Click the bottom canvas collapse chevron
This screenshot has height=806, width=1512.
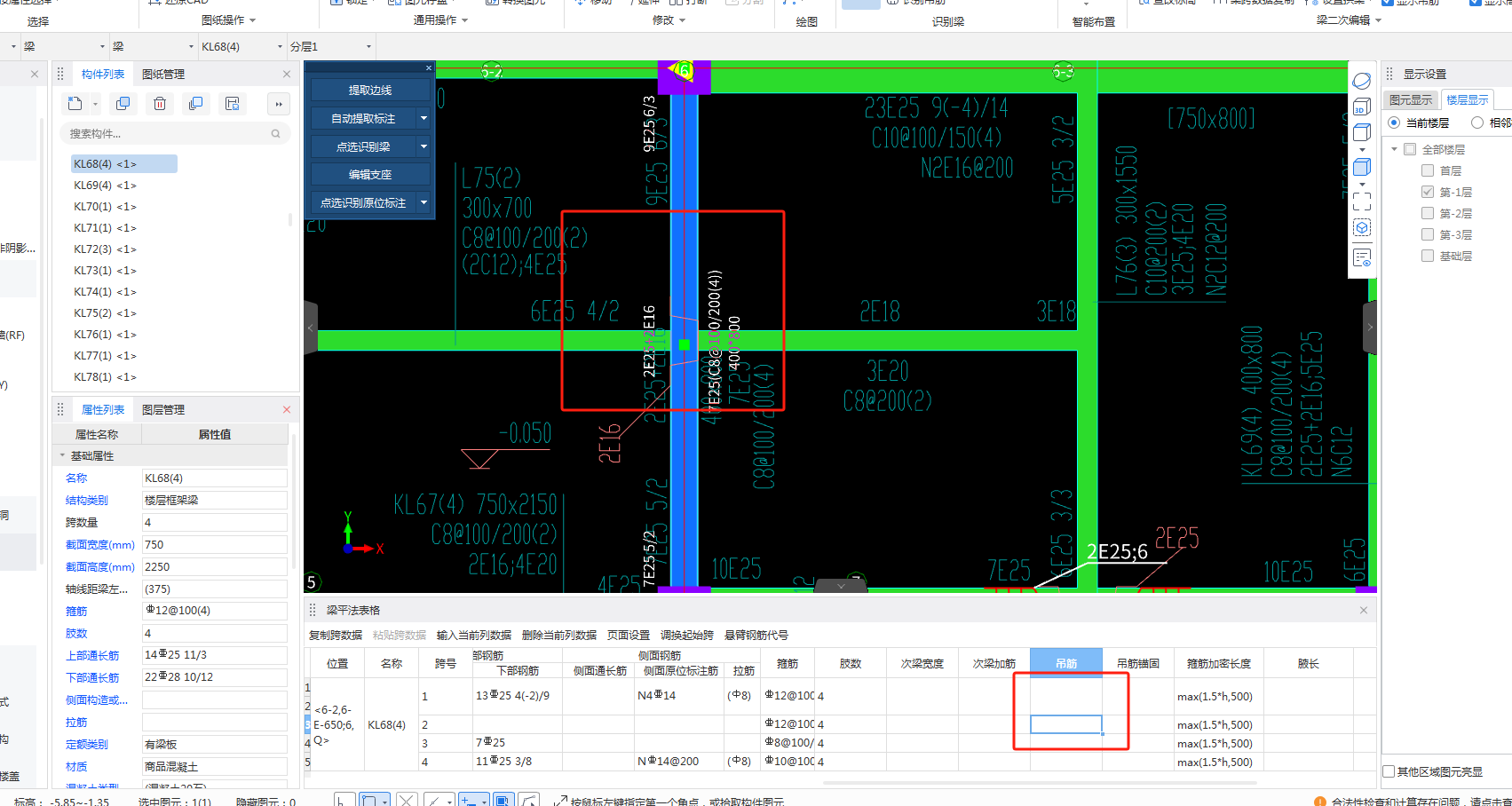point(841,586)
